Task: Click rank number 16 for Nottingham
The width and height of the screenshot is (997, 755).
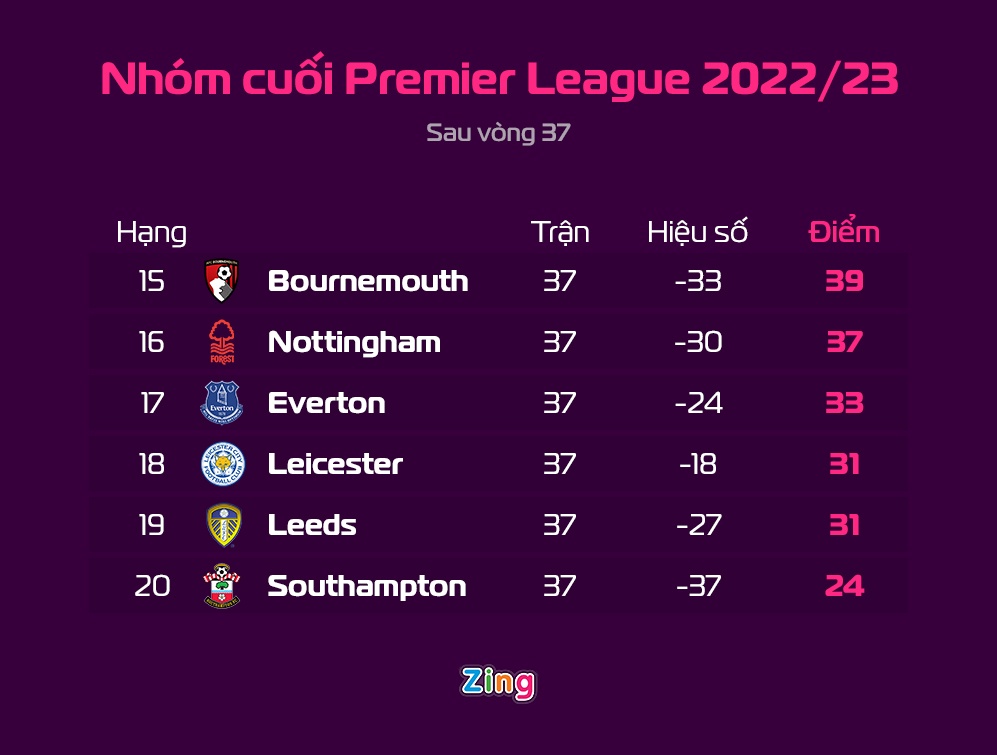Action: click(151, 342)
